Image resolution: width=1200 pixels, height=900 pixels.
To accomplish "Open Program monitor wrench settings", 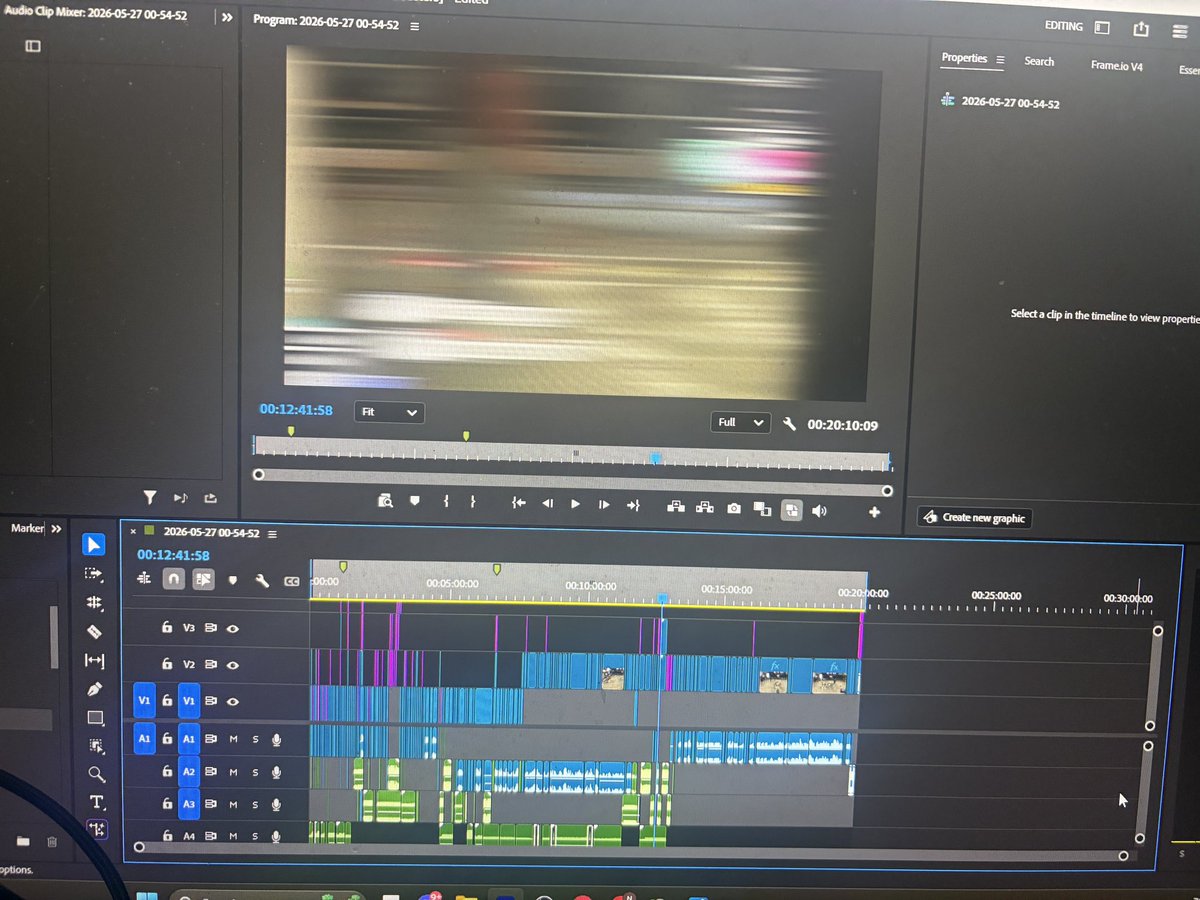I will point(788,424).
